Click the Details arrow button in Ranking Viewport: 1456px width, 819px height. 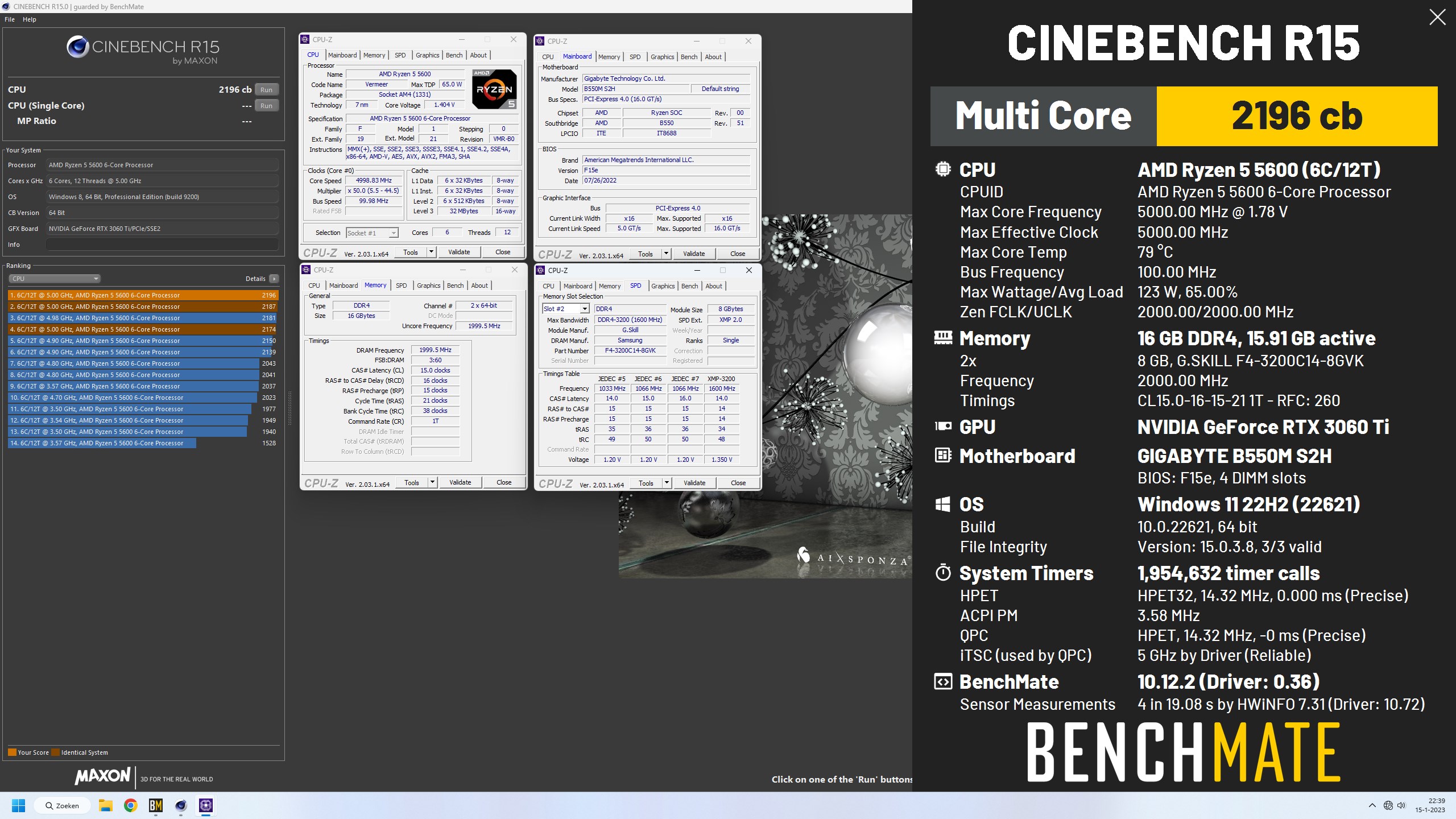click(x=274, y=279)
